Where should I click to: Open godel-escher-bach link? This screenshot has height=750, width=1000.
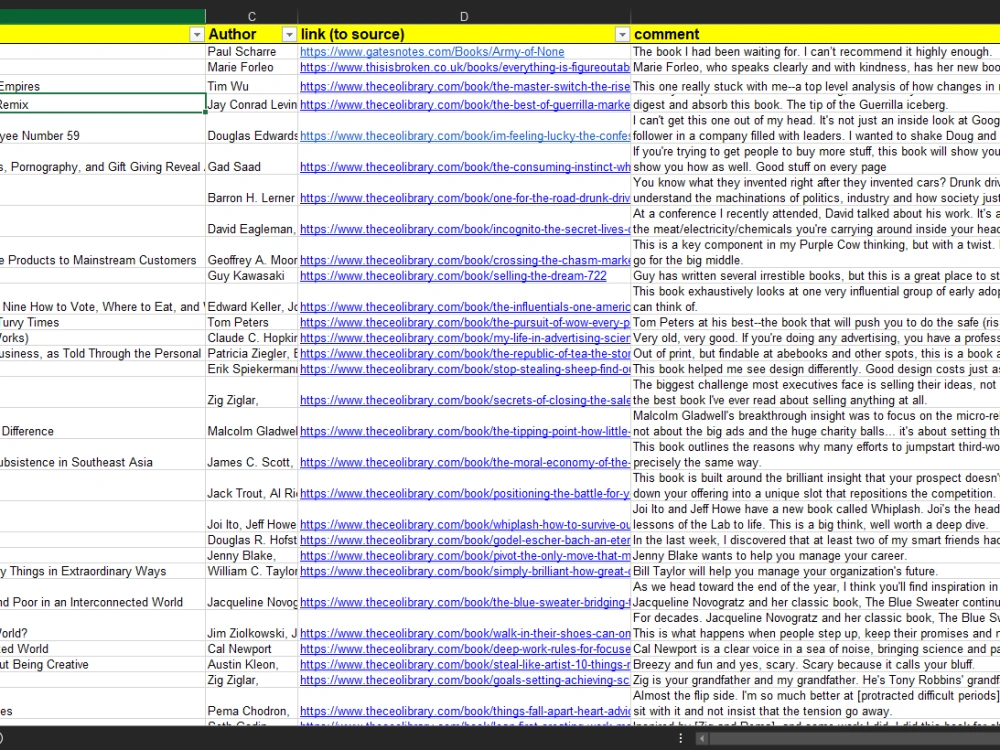tap(464, 540)
